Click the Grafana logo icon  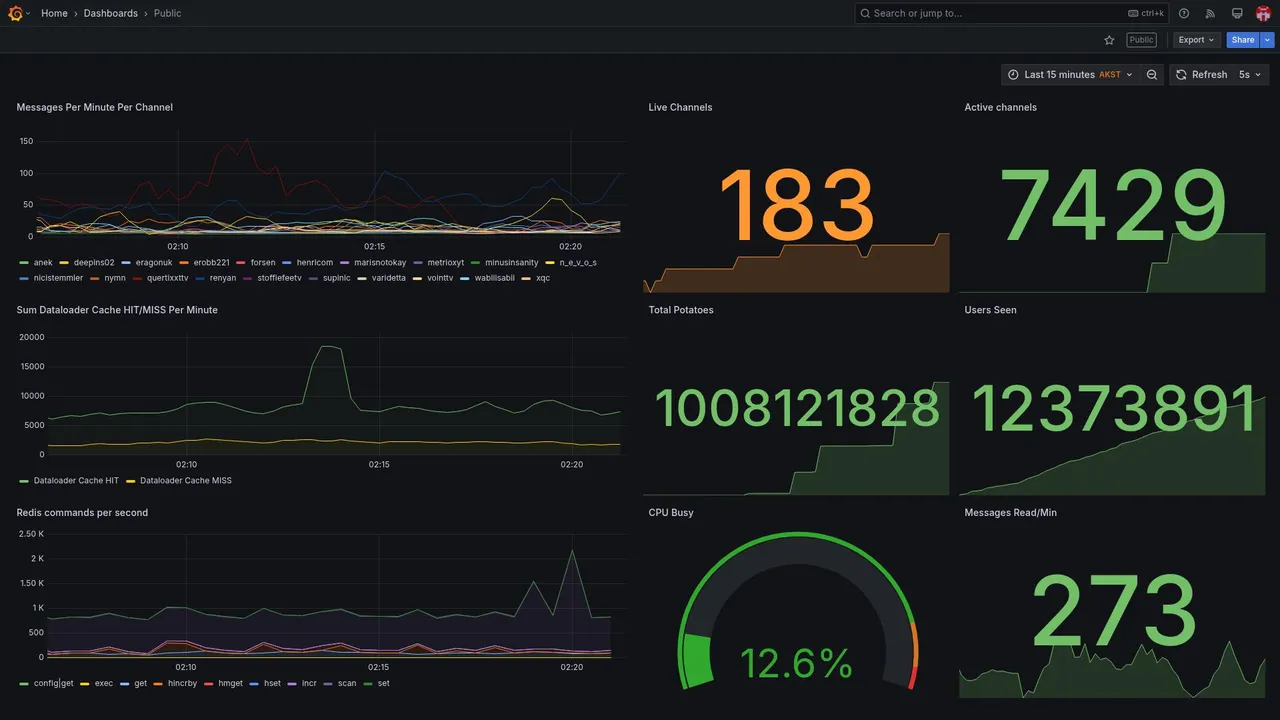(x=15, y=13)
